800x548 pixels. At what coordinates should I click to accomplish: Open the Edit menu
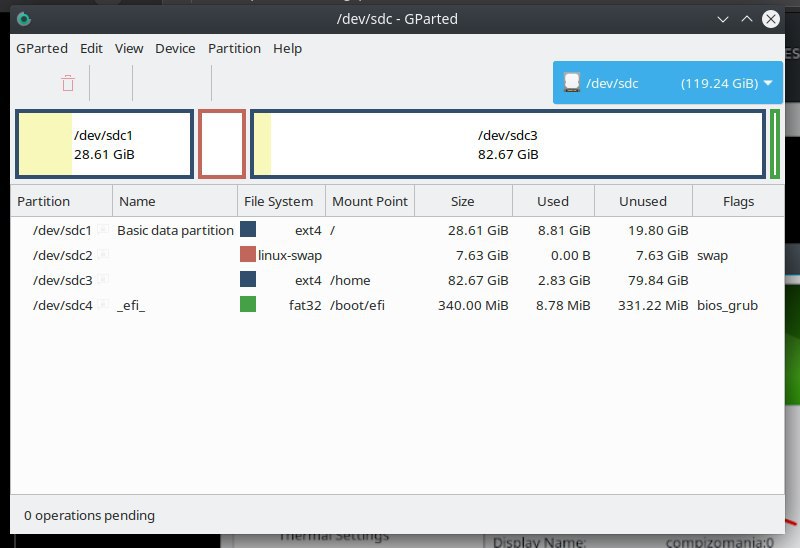91,48
